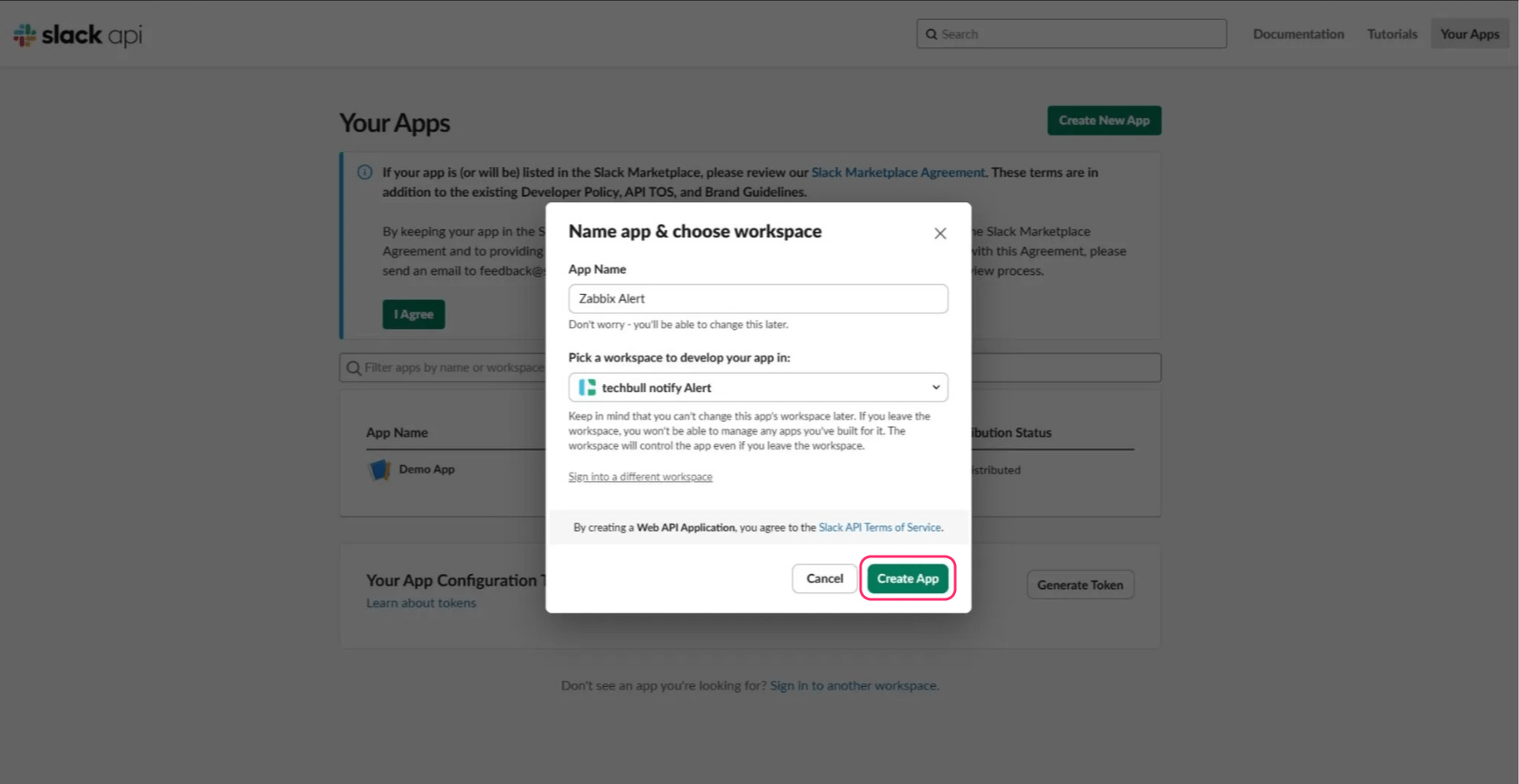The image size is (1519, 784).
Task: Open the Slack API Terms of Service
Action: [879, 528]
